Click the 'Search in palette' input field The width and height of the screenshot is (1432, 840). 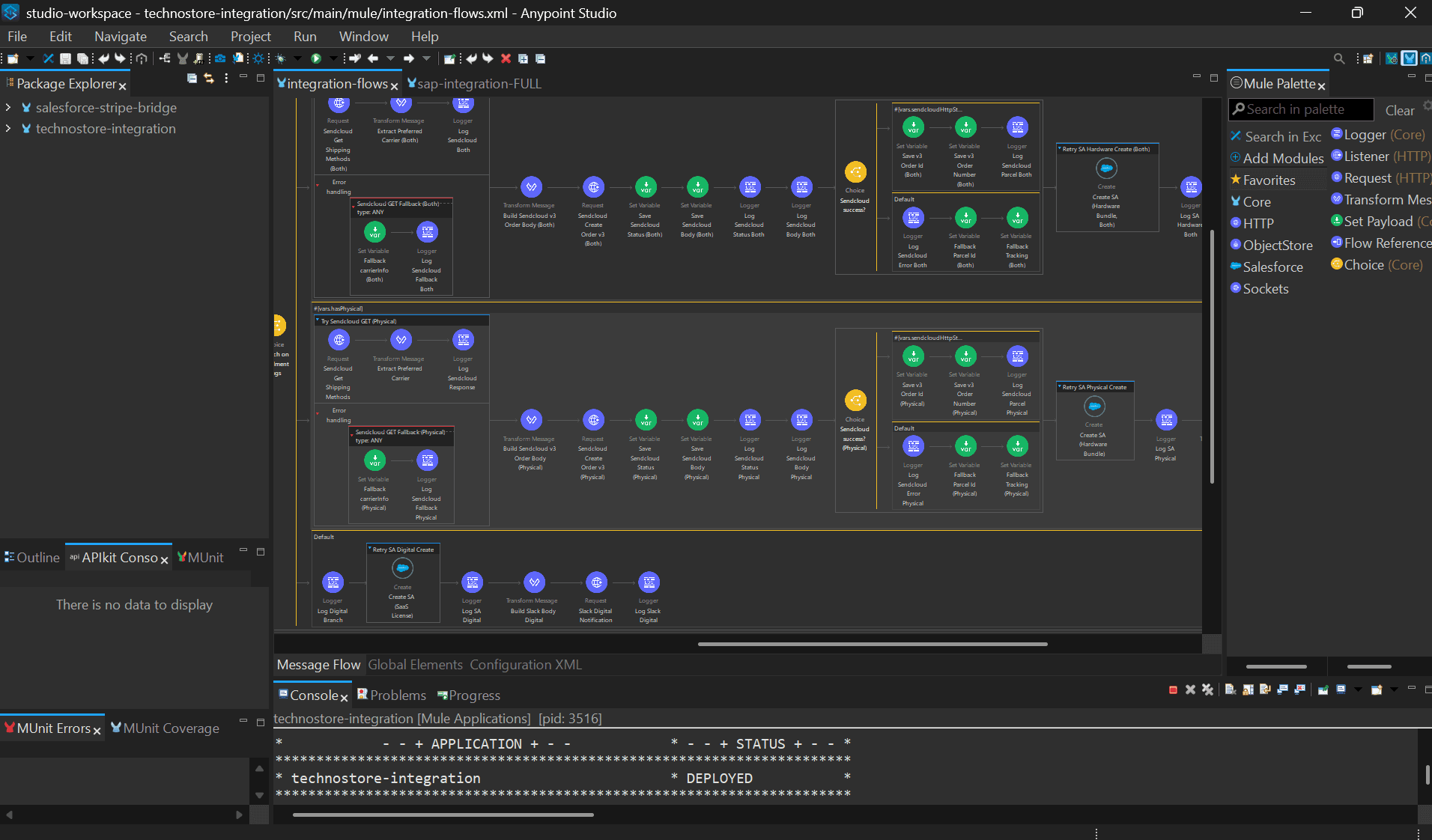tap(1302, 109)
